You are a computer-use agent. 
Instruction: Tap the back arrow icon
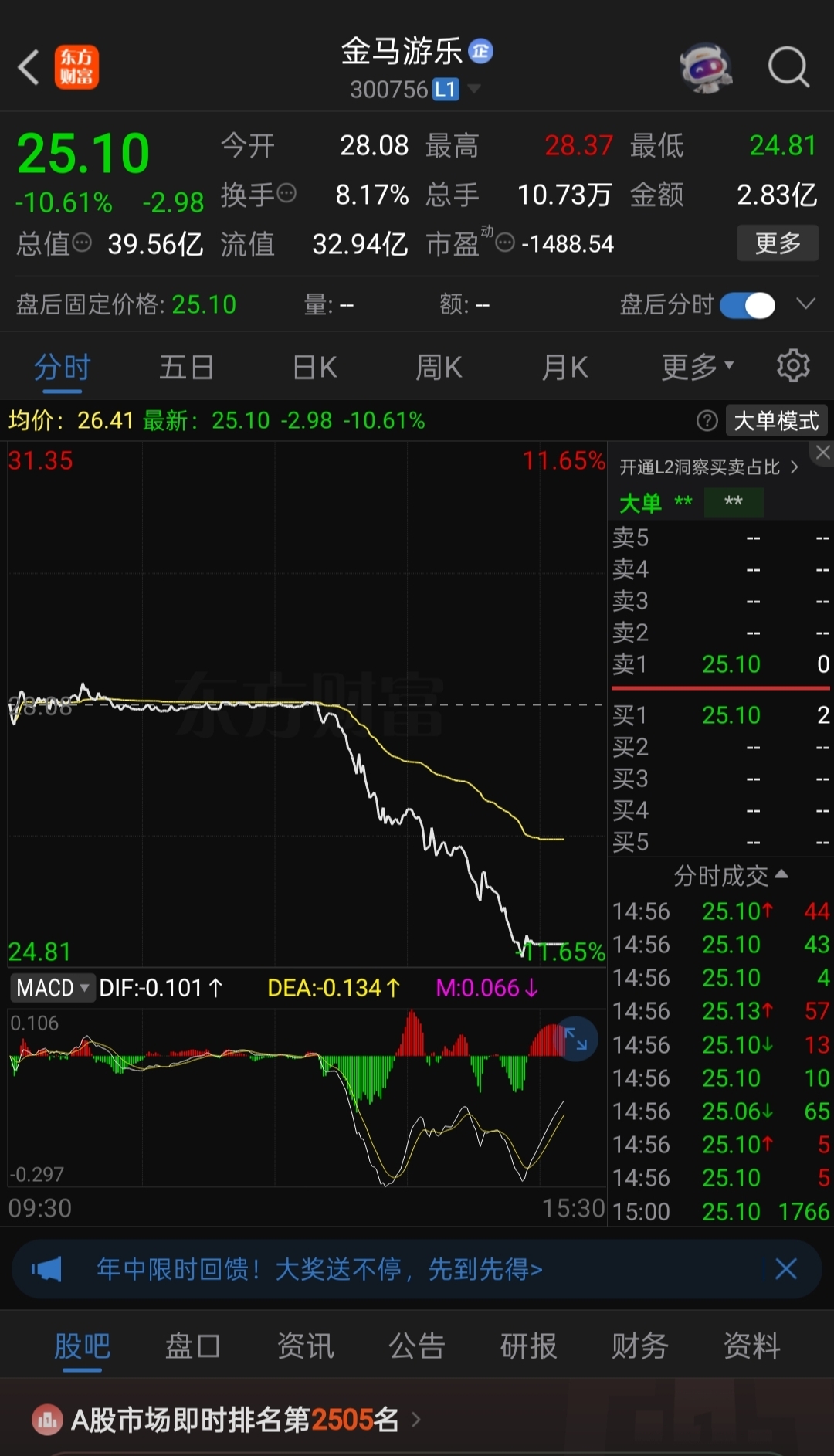coord(29,66)
